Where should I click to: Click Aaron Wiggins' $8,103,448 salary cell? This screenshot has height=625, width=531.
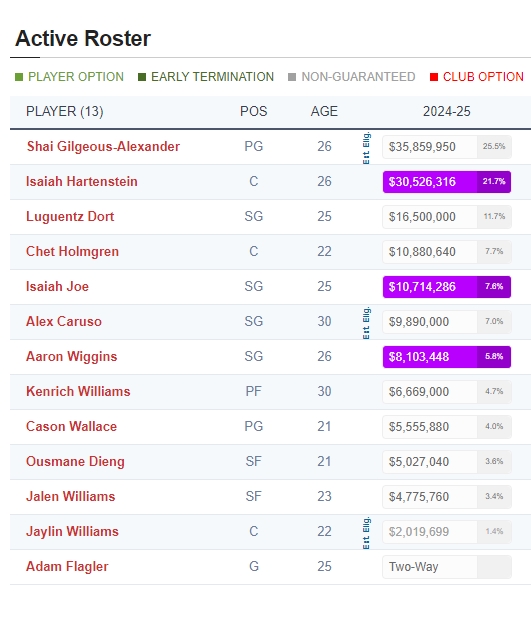pos(447,357)
